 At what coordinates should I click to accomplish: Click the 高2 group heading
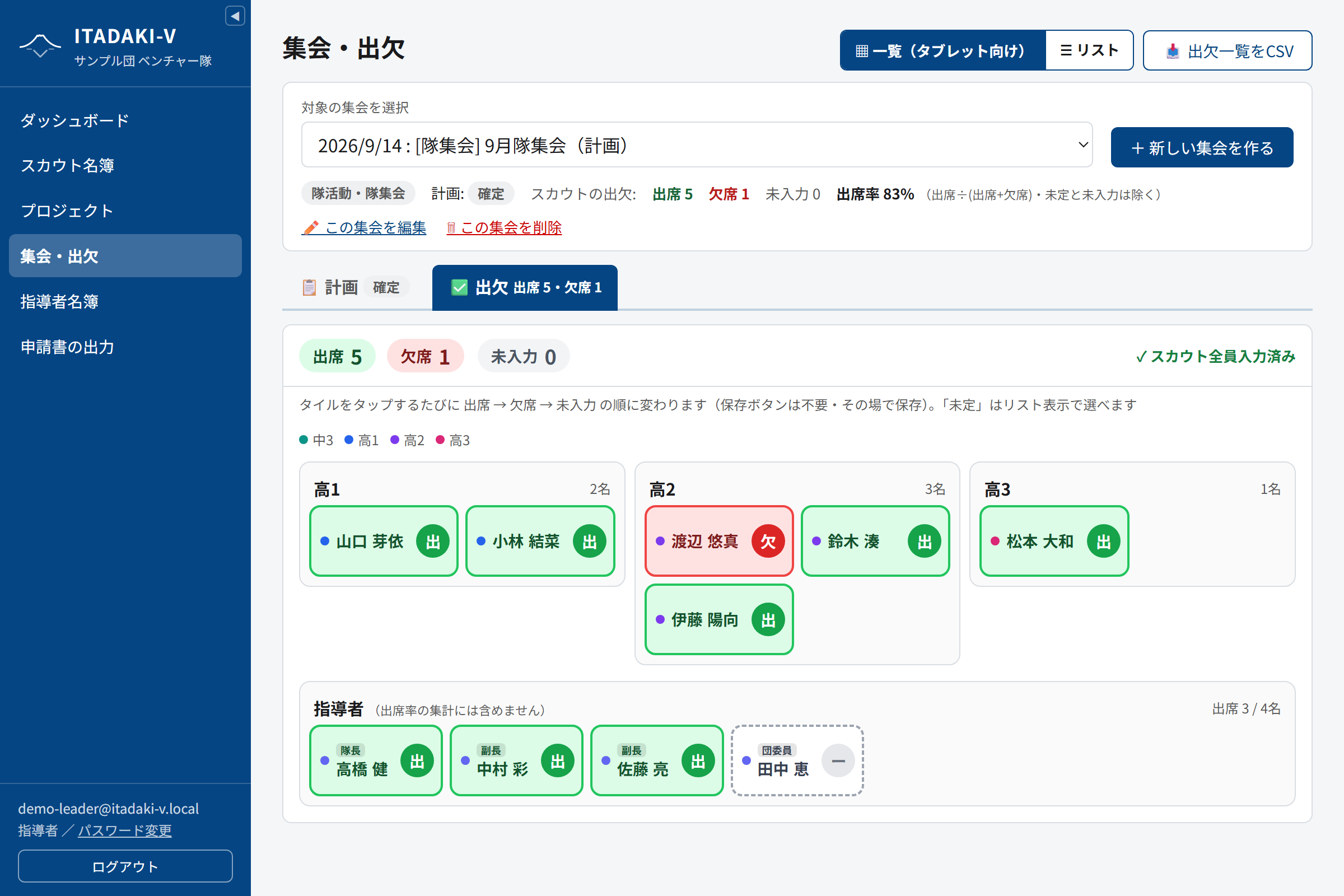pos(662,489)
